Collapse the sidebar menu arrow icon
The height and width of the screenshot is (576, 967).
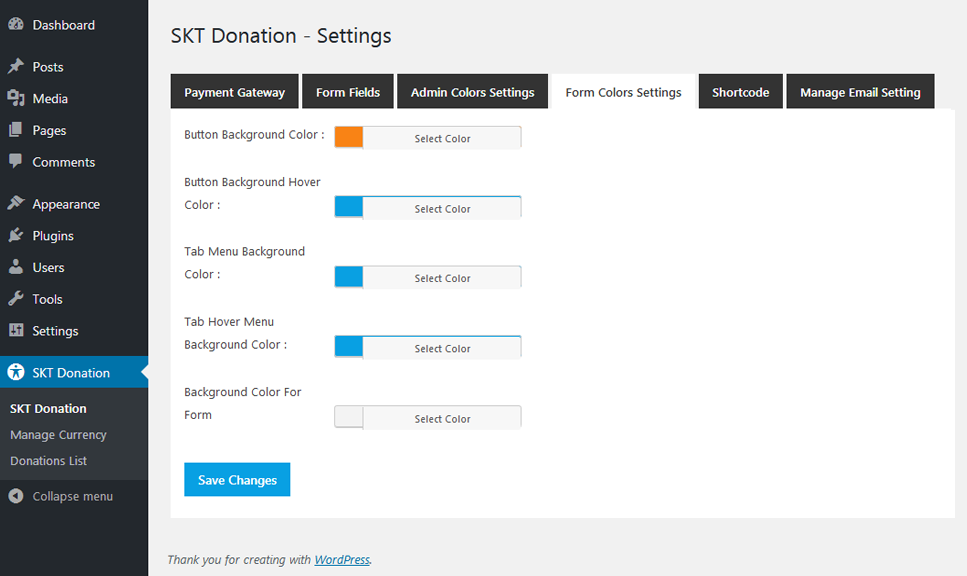(16, 496)
